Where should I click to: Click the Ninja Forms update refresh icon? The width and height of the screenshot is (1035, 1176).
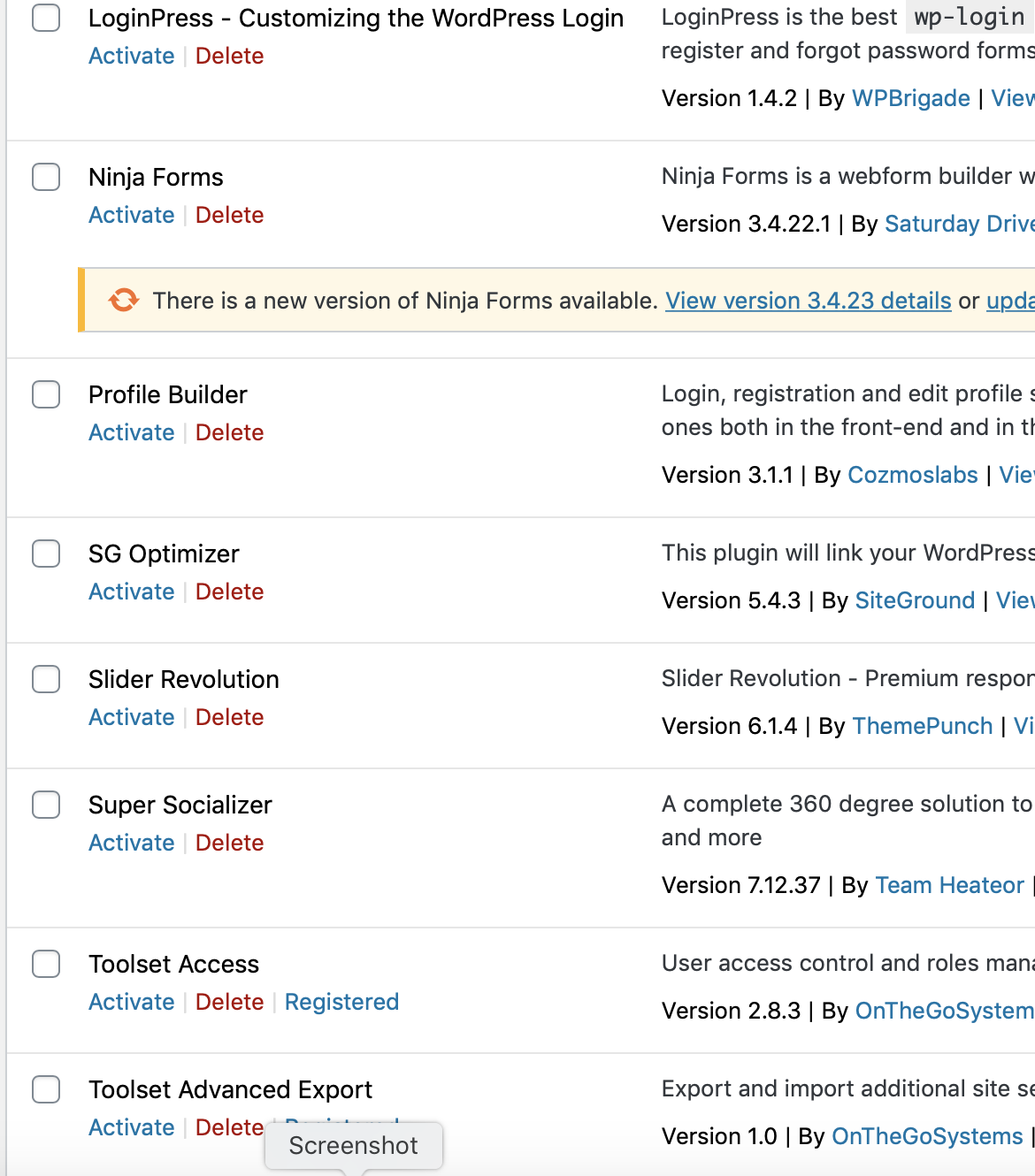(124, 301)
